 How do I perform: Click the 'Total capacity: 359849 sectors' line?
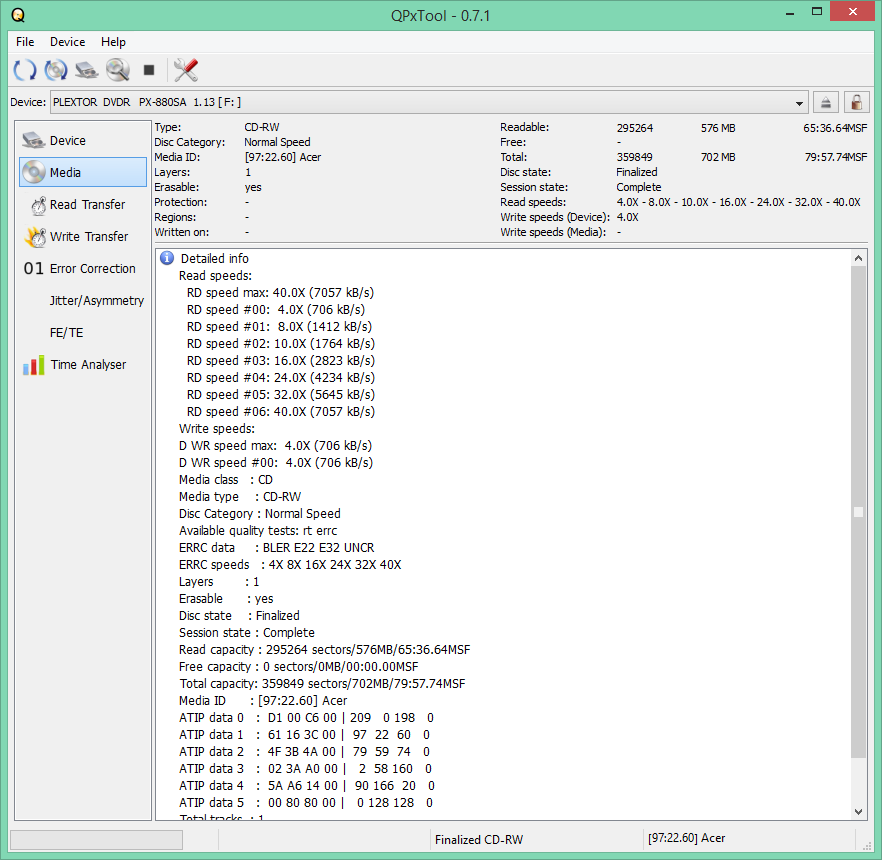point(322,684)
